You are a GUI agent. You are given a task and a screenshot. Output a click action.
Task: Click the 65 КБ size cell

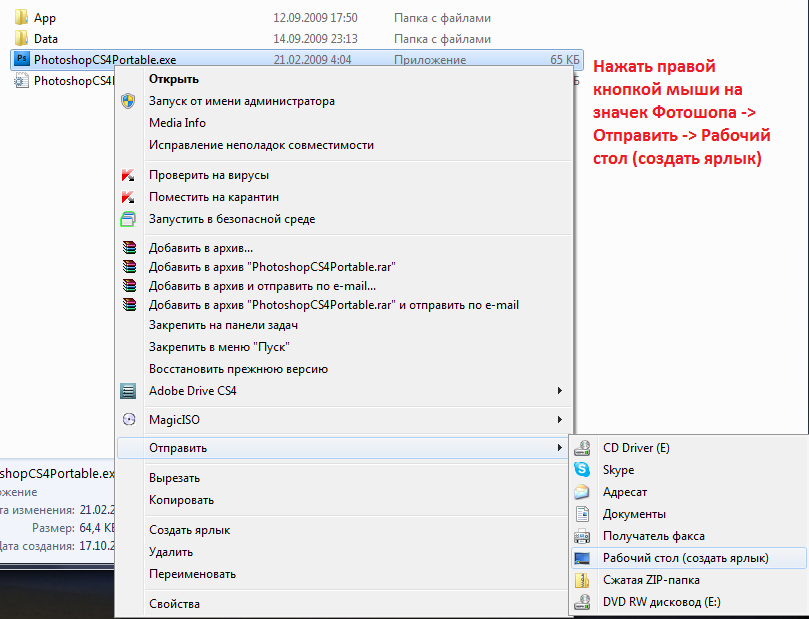tap(564, 60)
